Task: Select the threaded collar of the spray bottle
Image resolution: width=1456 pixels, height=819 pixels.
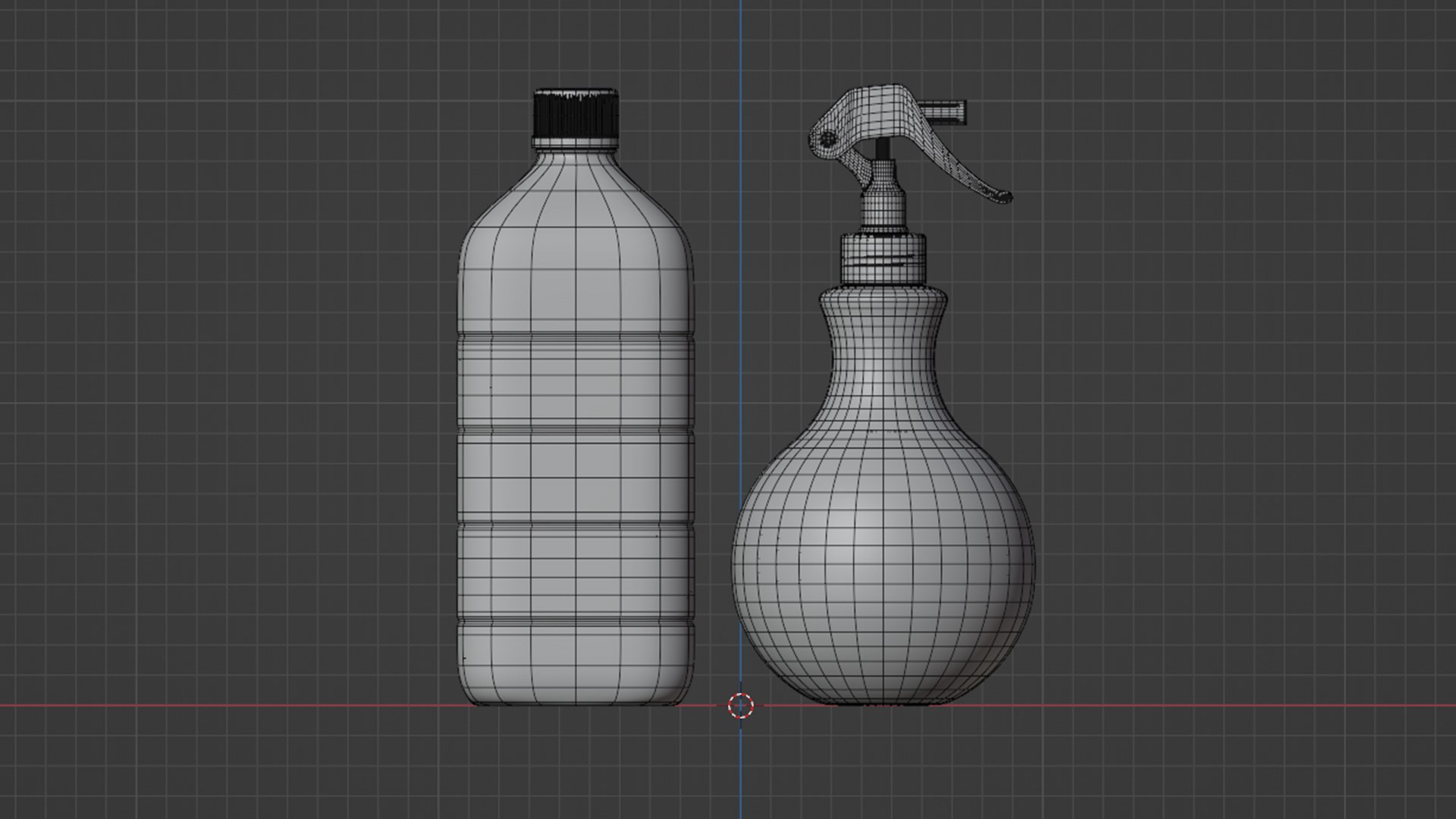Action: pyautogui.click(x=883, y=260)
